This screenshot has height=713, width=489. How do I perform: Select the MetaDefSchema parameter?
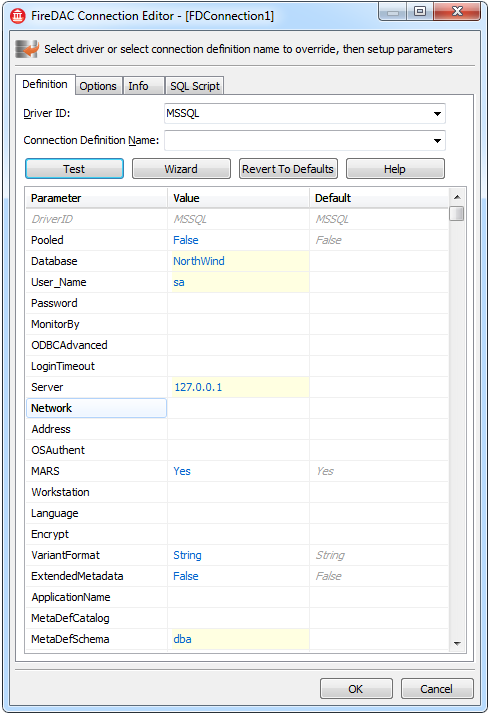click(x=96, y=639)
